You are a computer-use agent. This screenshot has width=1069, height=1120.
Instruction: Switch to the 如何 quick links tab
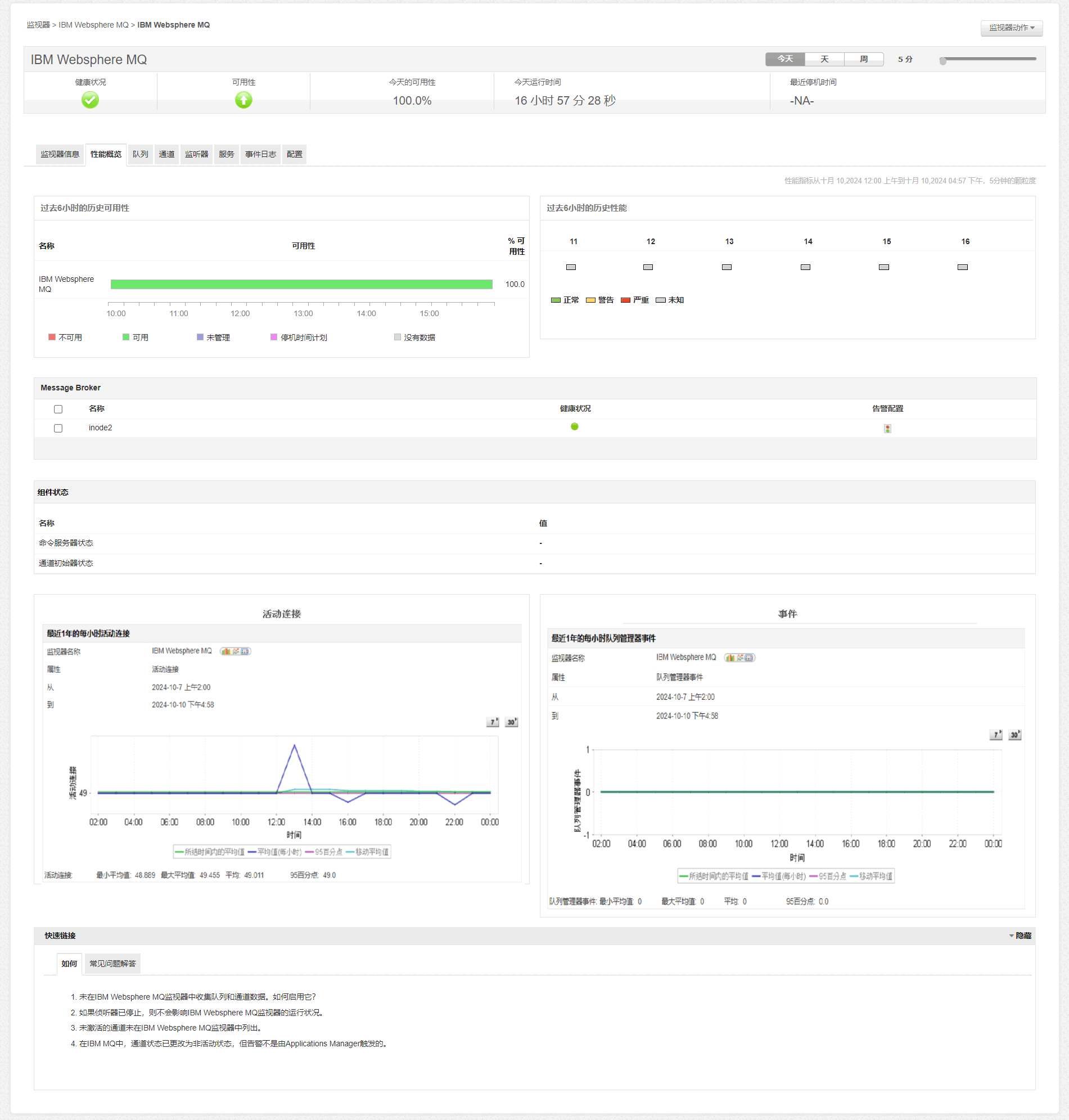(69, 964)
